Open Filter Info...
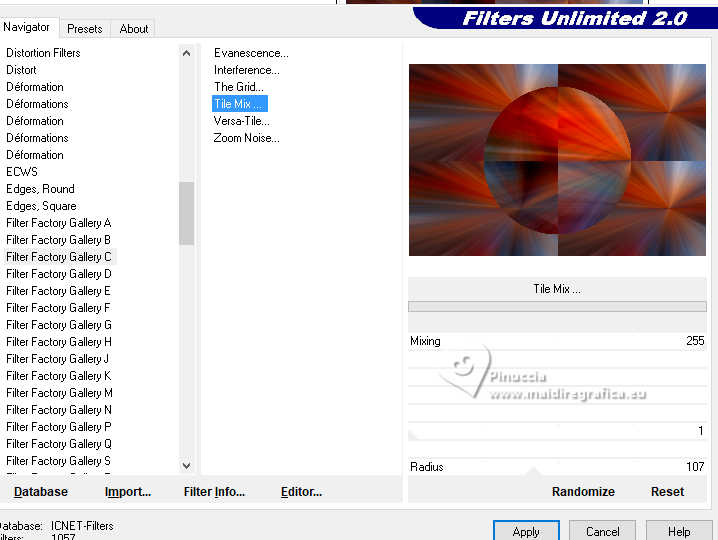718x540 pixels. tap(214, 492)
